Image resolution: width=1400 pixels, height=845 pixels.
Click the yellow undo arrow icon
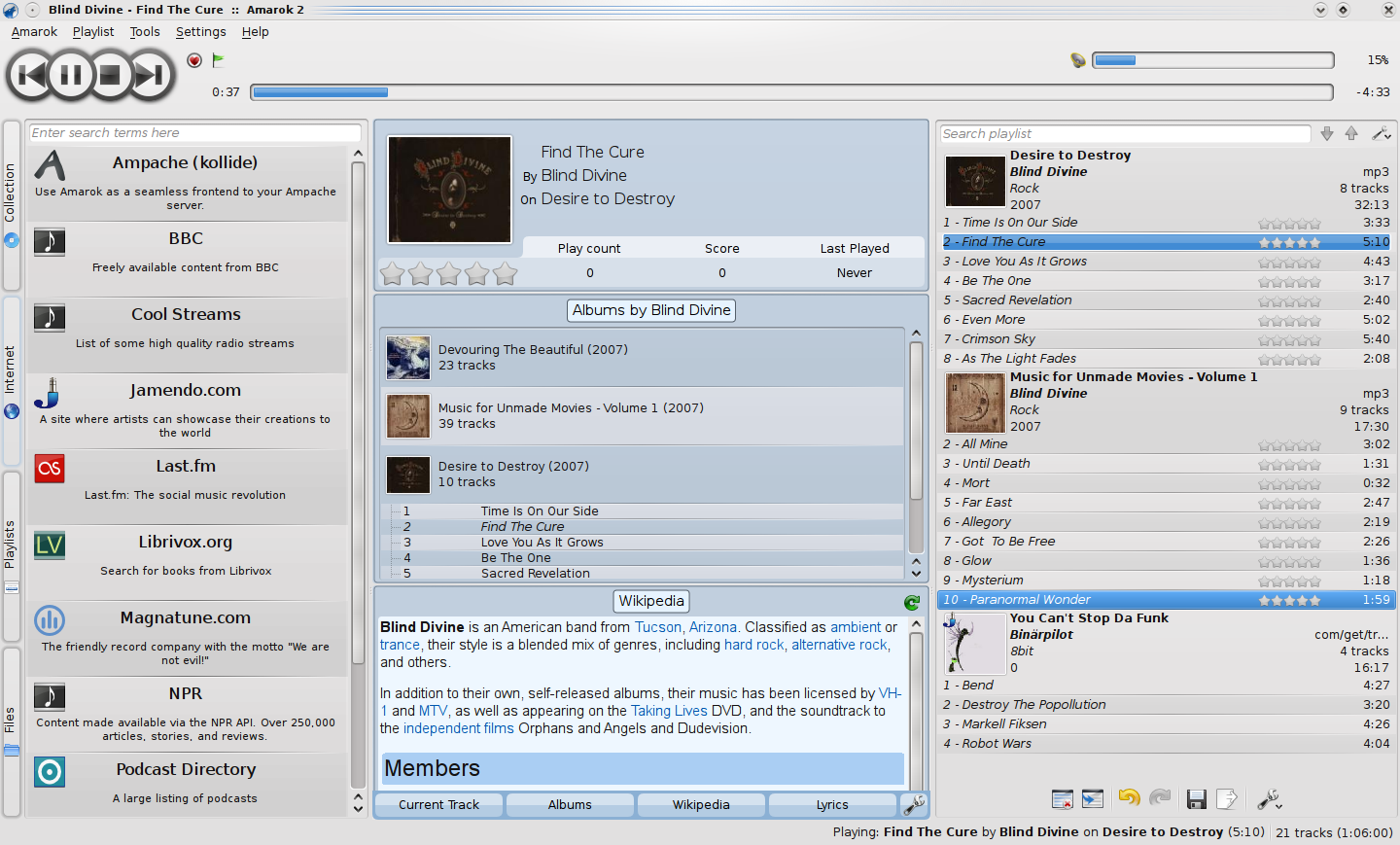click(1129, 798)
